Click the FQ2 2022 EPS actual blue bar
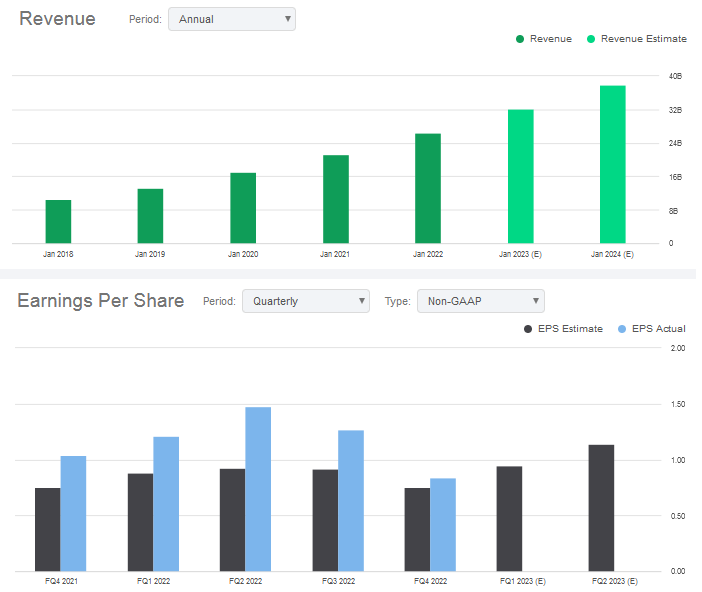Screen dimensions: 702x592 [258, 489]
